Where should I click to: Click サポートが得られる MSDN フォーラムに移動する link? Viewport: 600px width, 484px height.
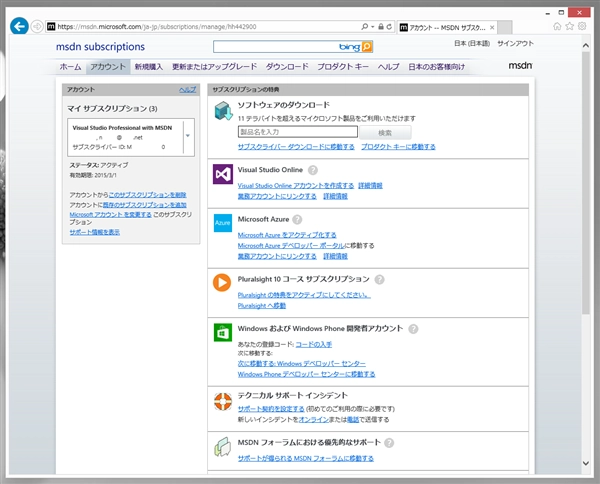coord(306,458)
